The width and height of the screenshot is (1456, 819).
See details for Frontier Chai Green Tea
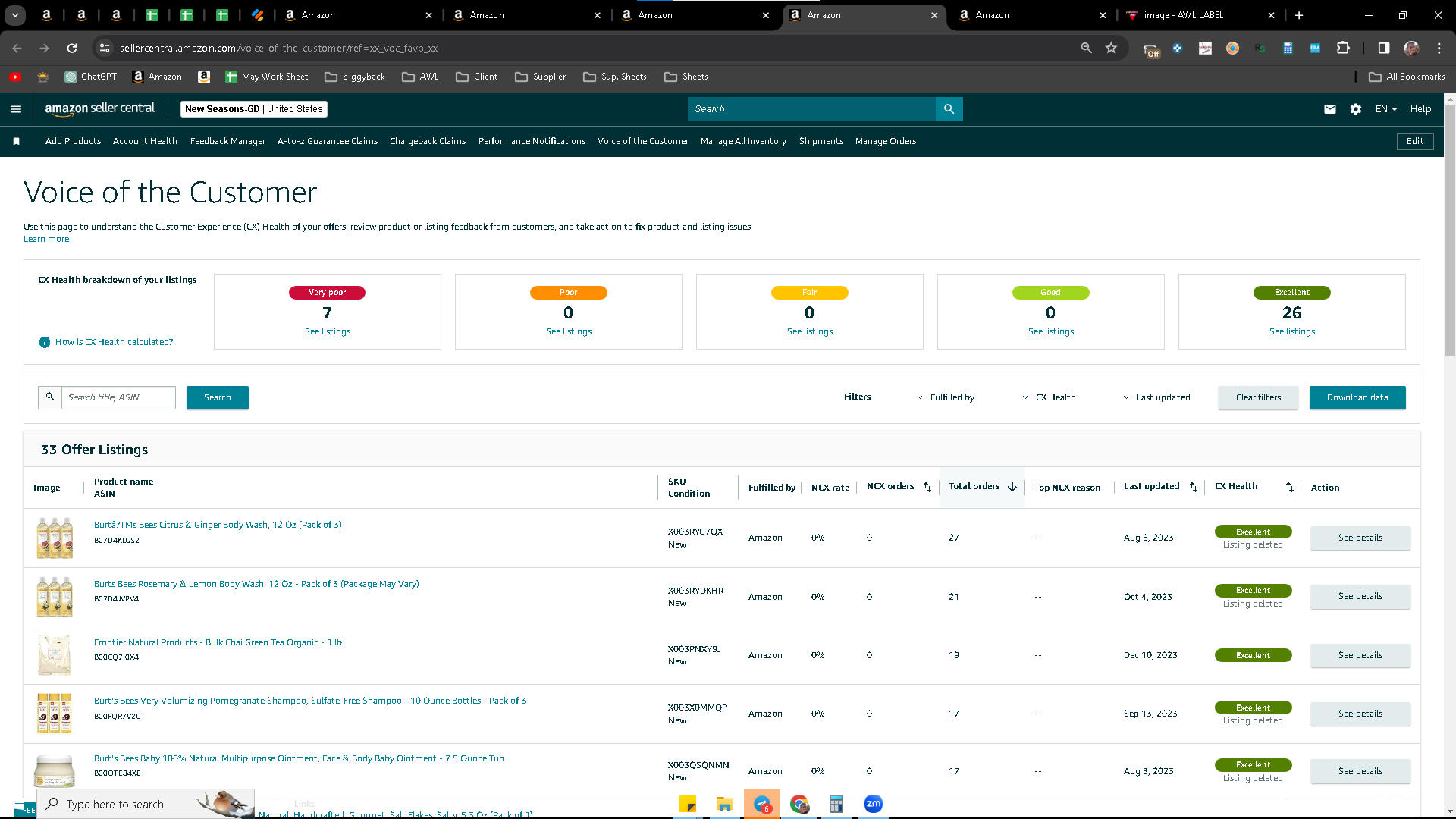pos(1360,655)
